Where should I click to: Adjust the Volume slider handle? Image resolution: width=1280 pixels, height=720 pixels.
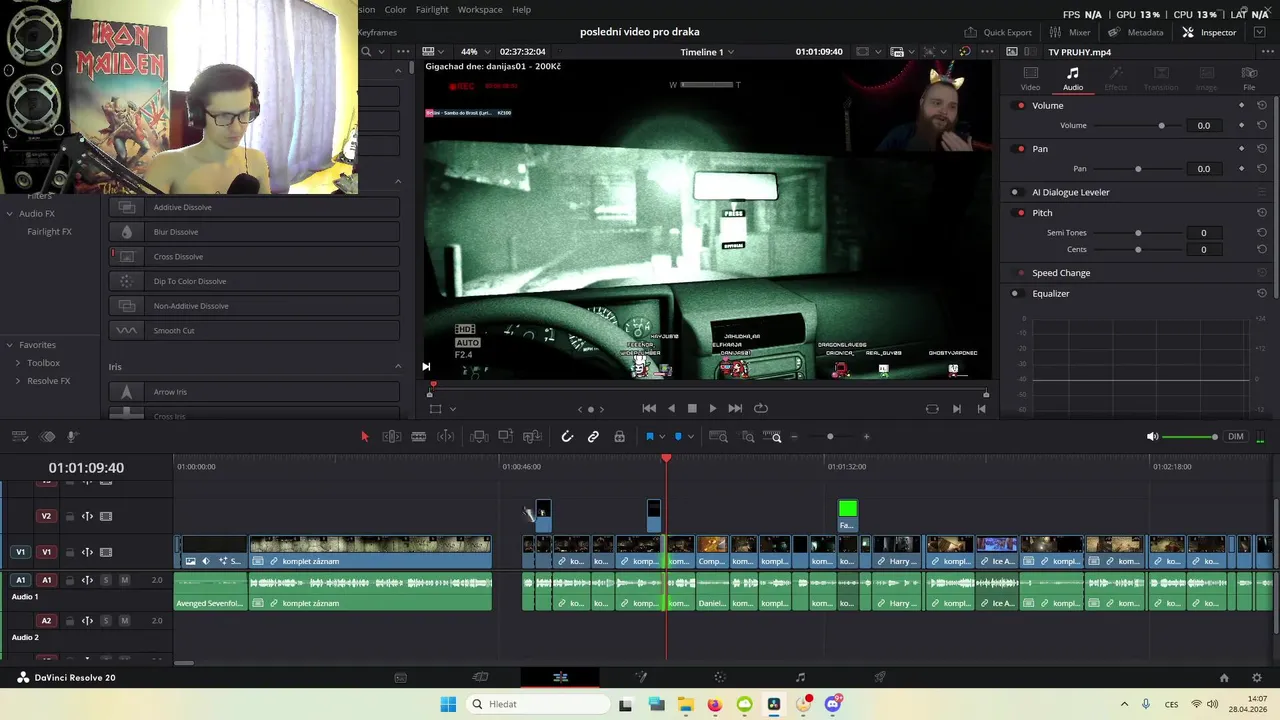point(1161,126)
